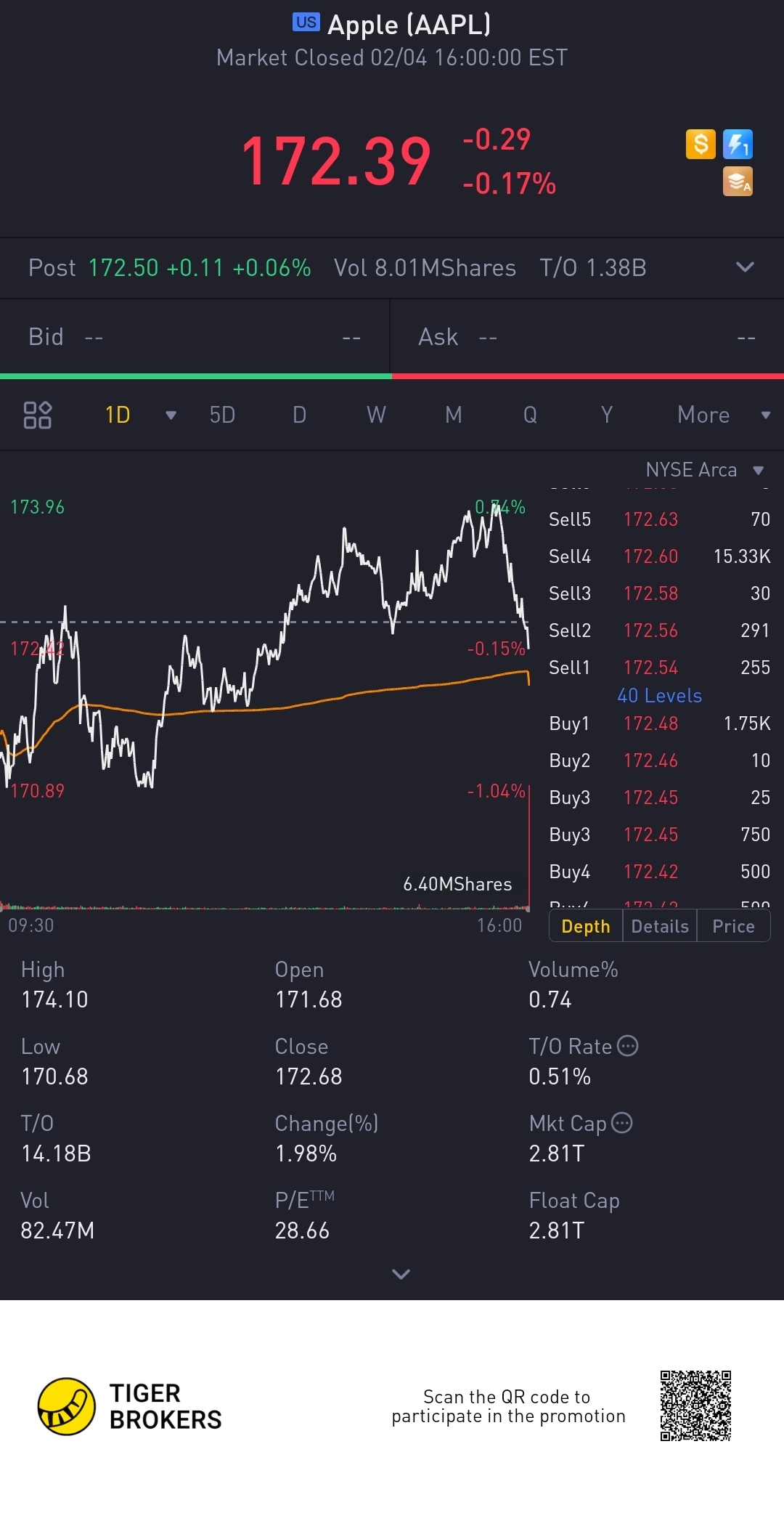Open the 40 Levels depth link
Screen dimensions: 784x1513
tap(659, 696)
